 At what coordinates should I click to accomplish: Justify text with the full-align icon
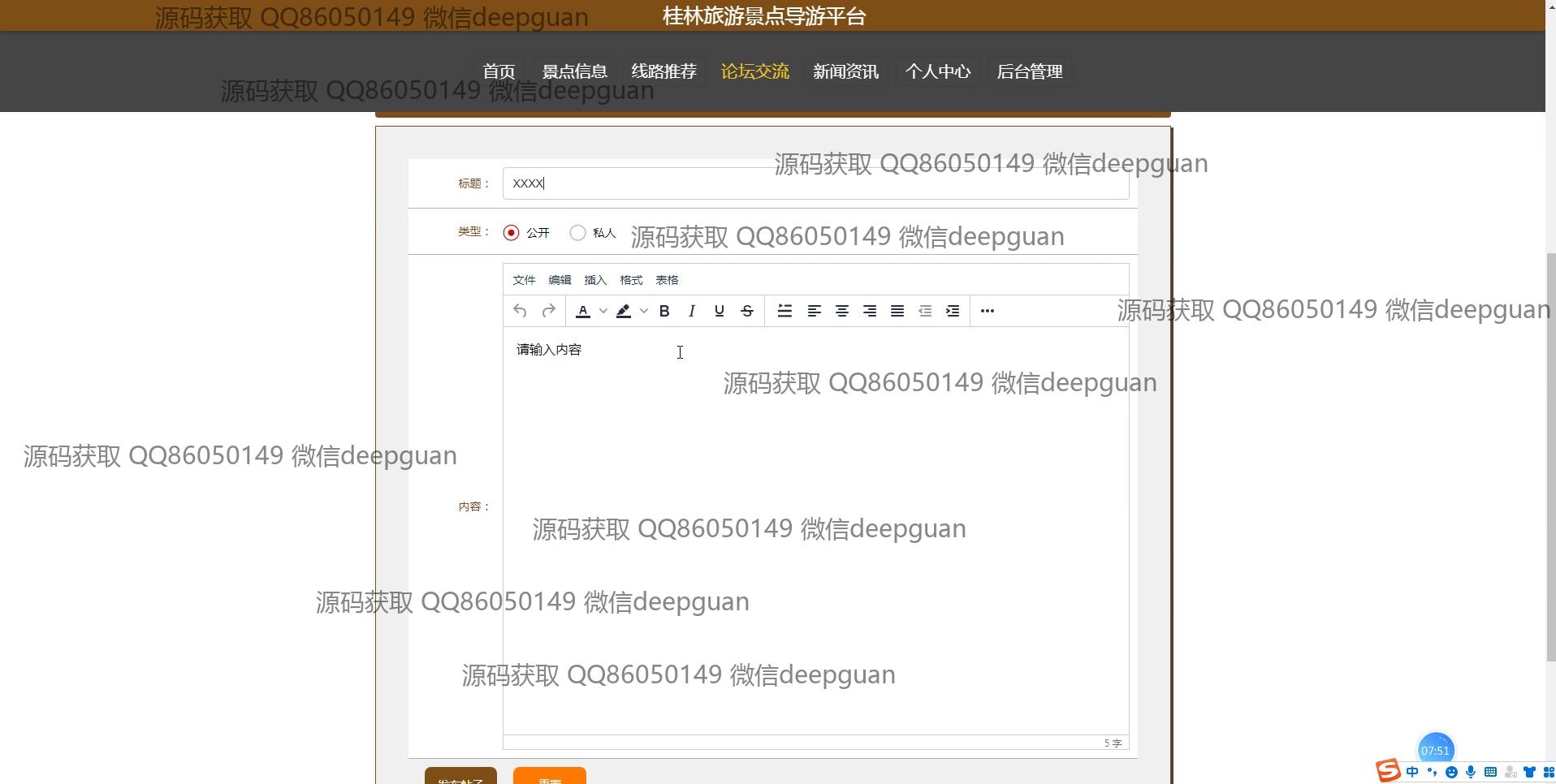897,311
